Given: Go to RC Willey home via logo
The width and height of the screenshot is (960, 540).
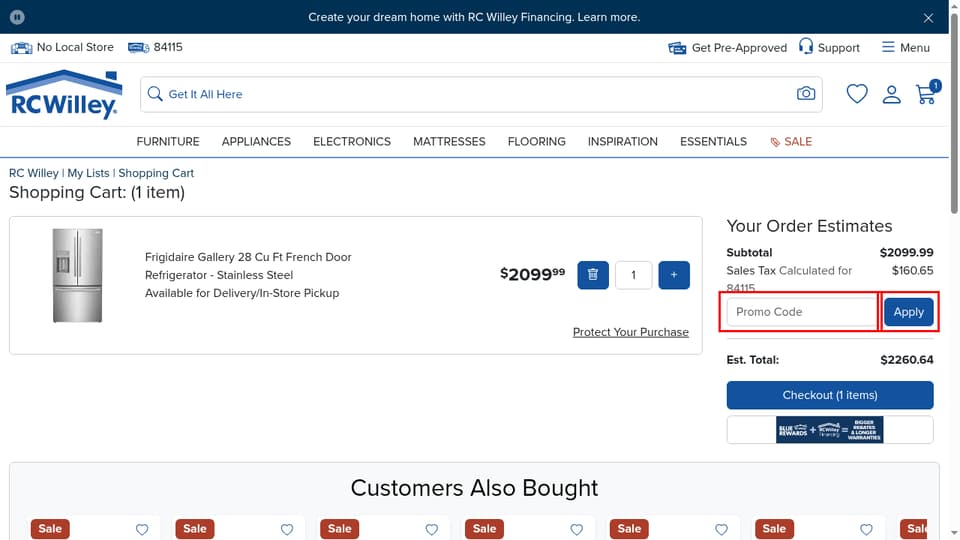Looking at the screenshot, I should (64, 94).
